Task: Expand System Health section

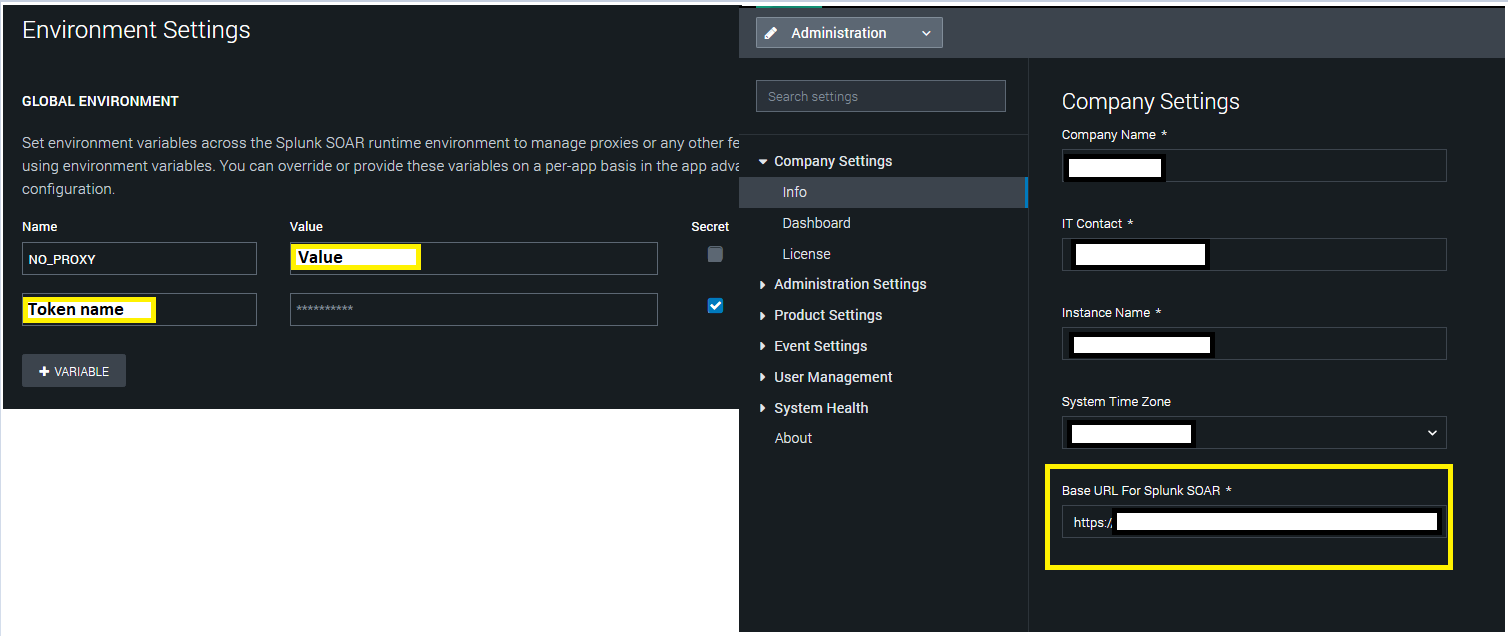Action: pos(820,408)
